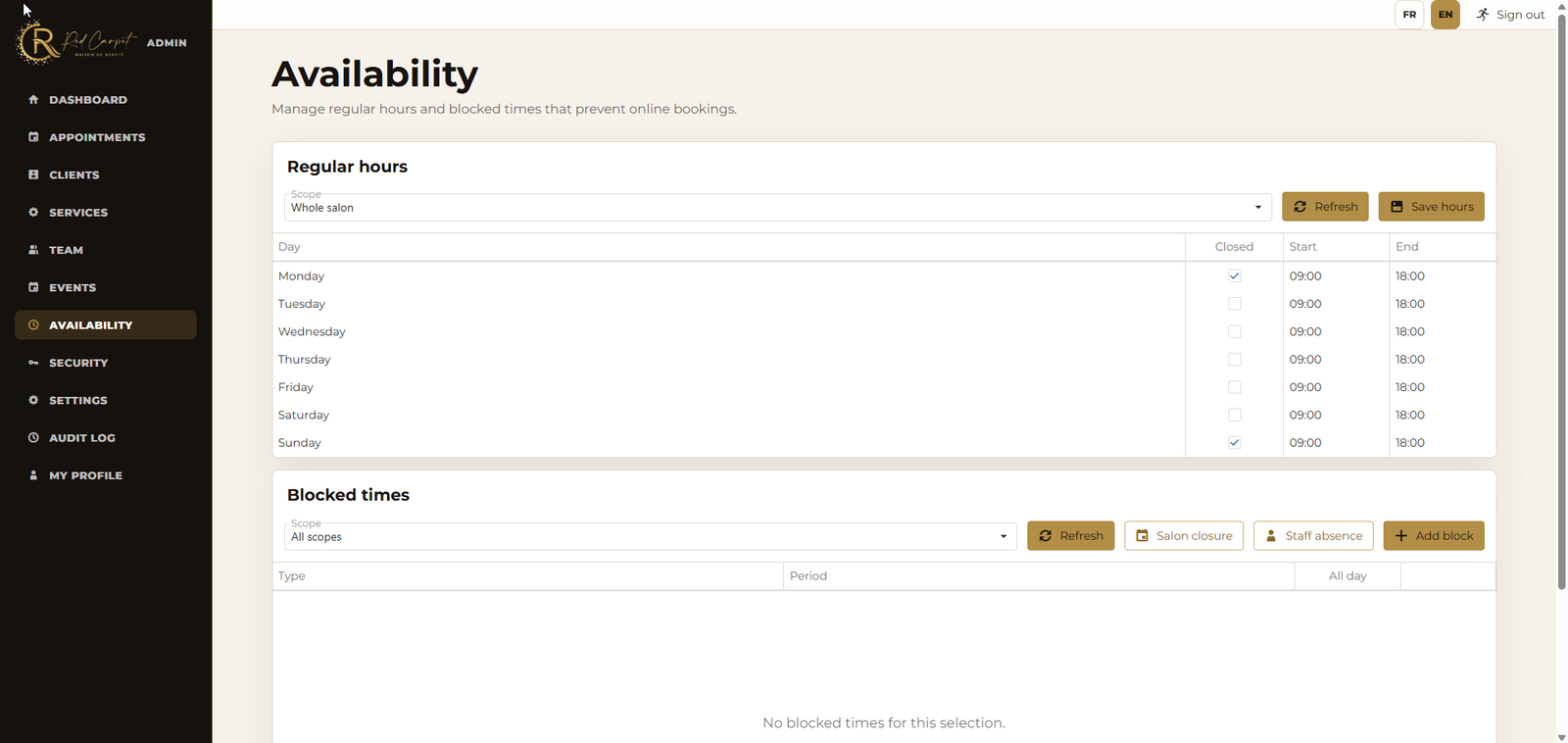Click the Services gear icon
The height and width of the screenshot is (743, 1568).
(x=33, y=212)
